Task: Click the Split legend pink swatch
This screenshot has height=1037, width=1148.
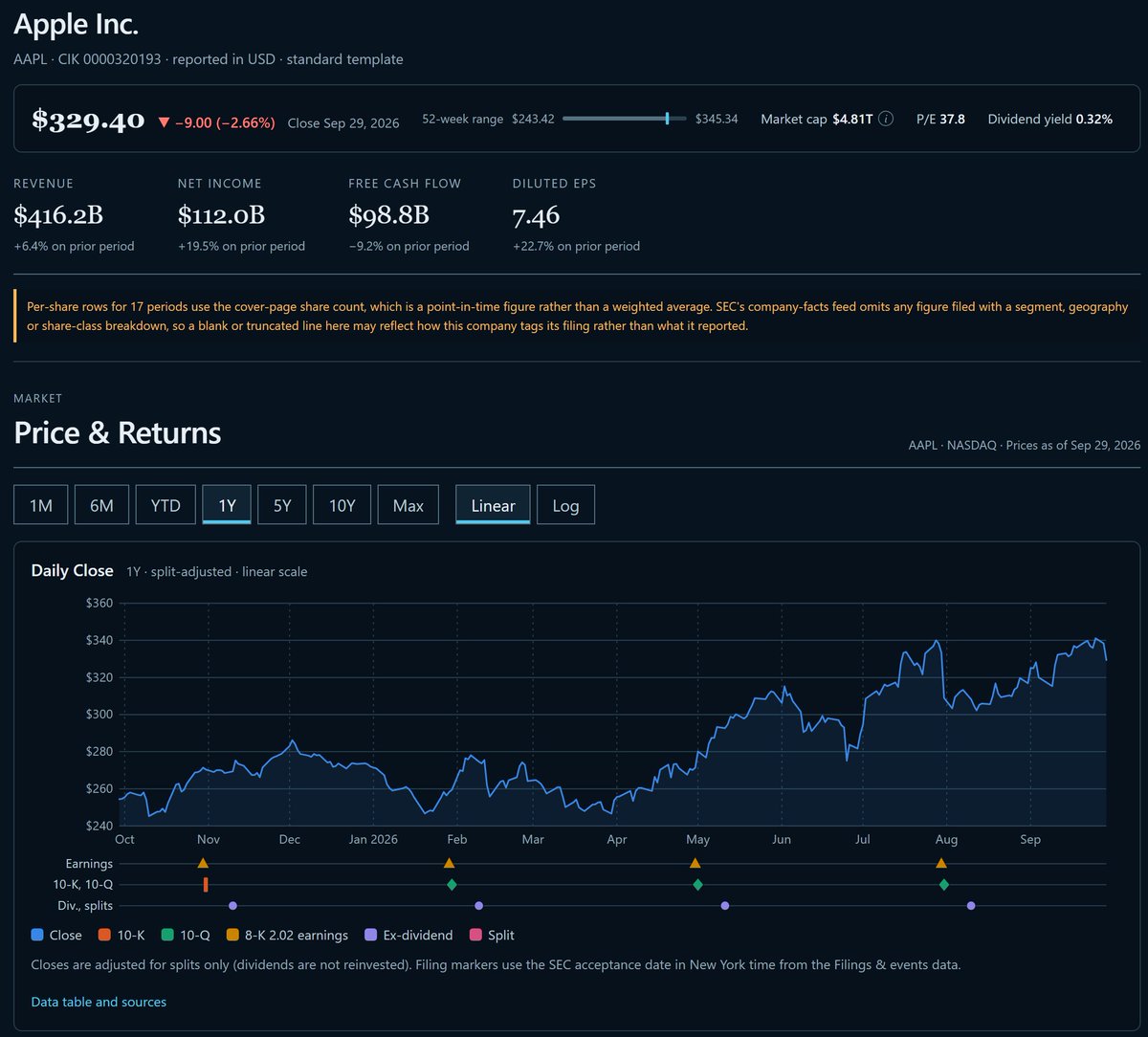Action: tap(475, 935)
